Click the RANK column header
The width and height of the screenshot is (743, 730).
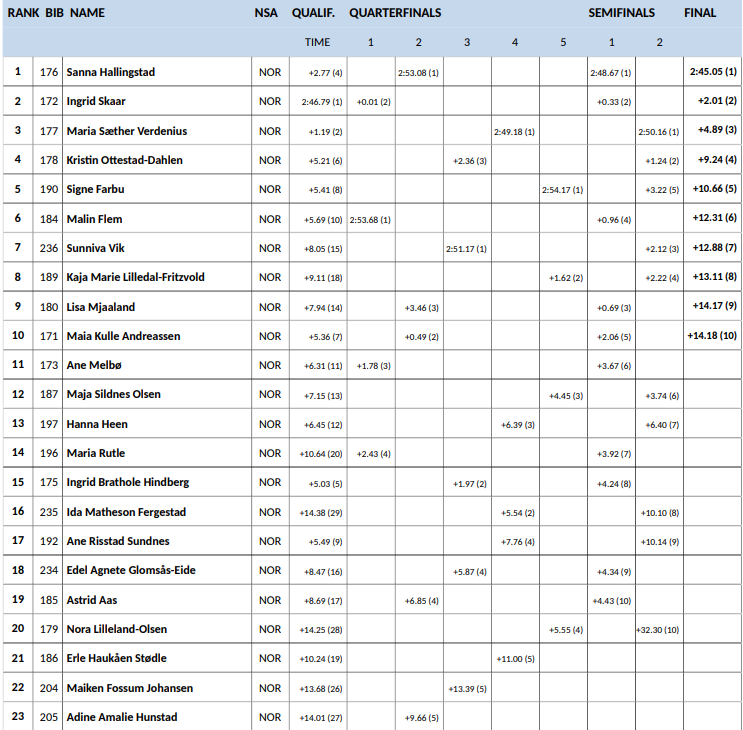click(23, 13)
